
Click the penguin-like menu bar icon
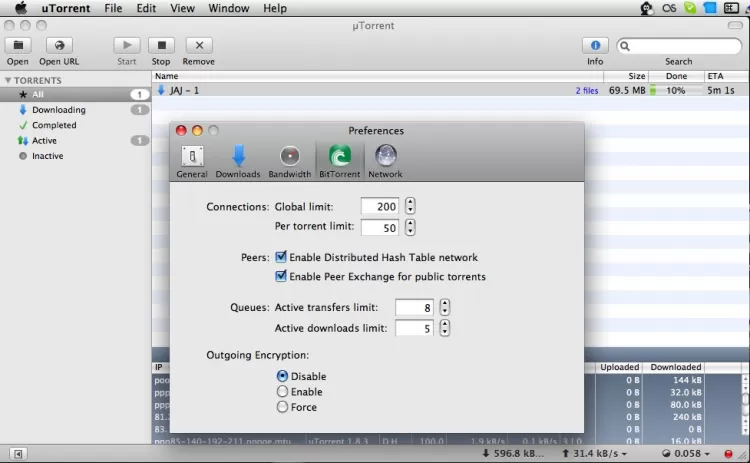(x=647, y=8)
